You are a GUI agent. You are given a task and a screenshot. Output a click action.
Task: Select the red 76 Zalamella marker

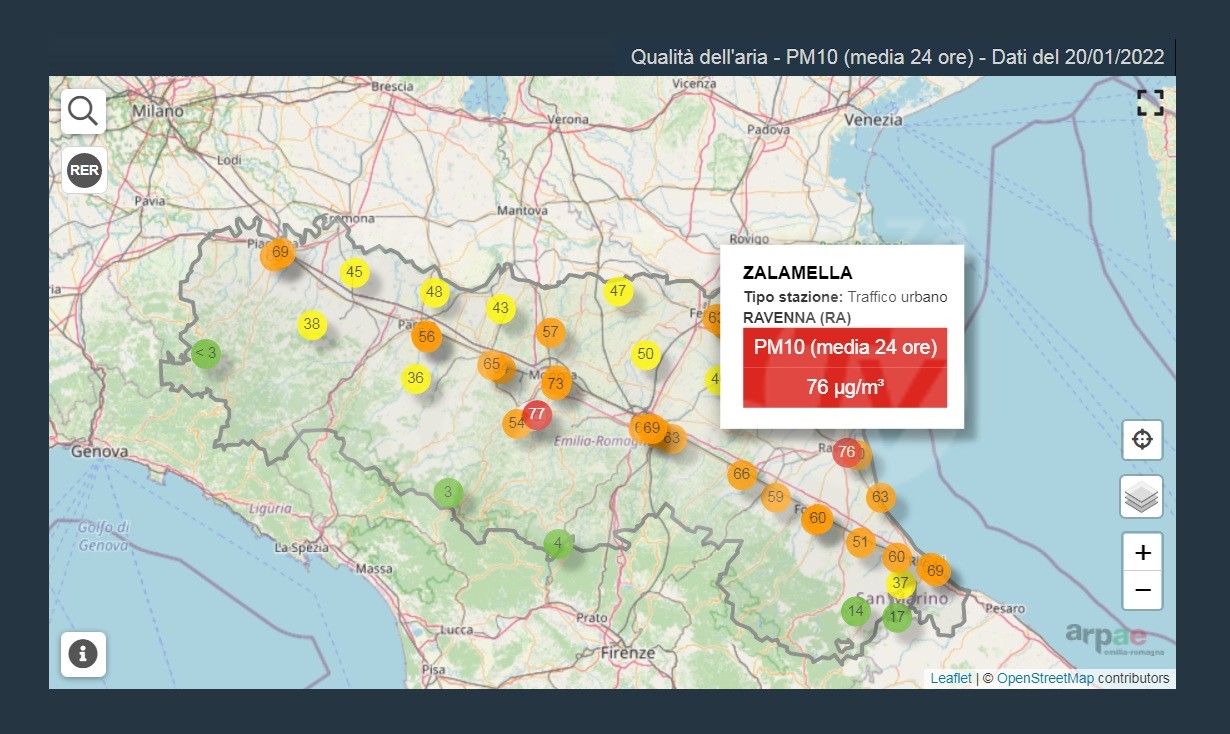coord(846,452)
